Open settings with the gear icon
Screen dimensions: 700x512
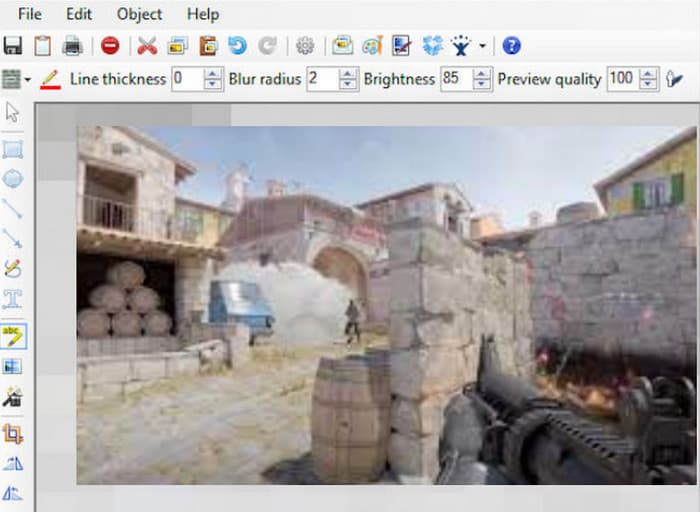click(305, 46)
